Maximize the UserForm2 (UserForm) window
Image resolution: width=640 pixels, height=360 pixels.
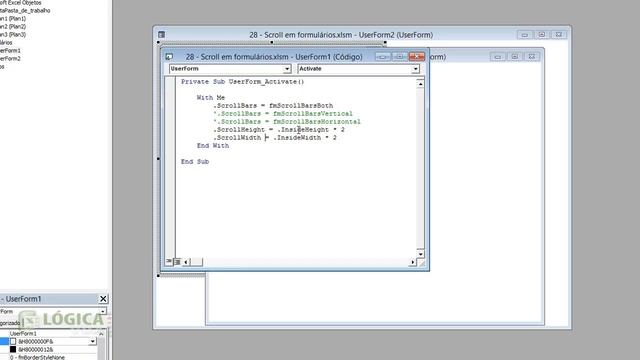(x=542, y=35)
